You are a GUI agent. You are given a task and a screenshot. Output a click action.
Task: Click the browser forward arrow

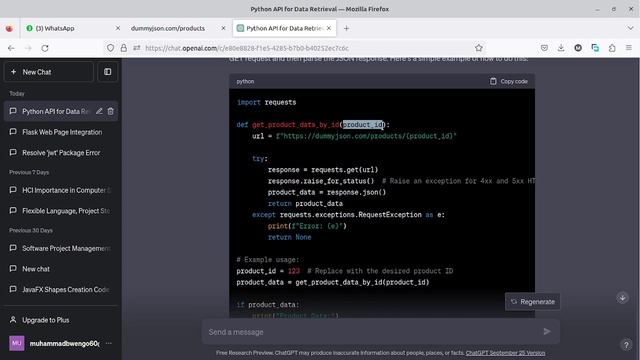click(x=28, y=48)
